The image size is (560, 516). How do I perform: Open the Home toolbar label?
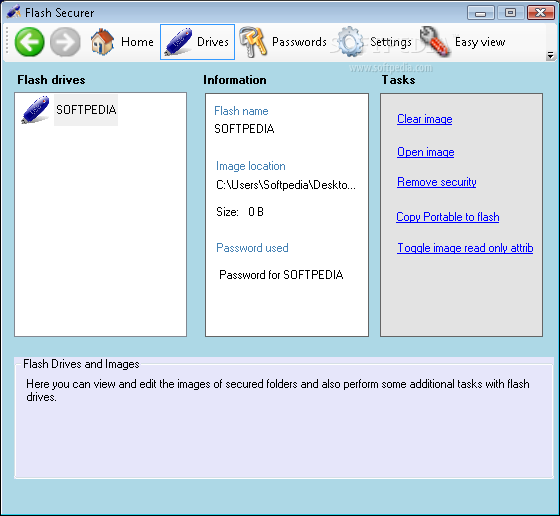(x=138, y=42)
